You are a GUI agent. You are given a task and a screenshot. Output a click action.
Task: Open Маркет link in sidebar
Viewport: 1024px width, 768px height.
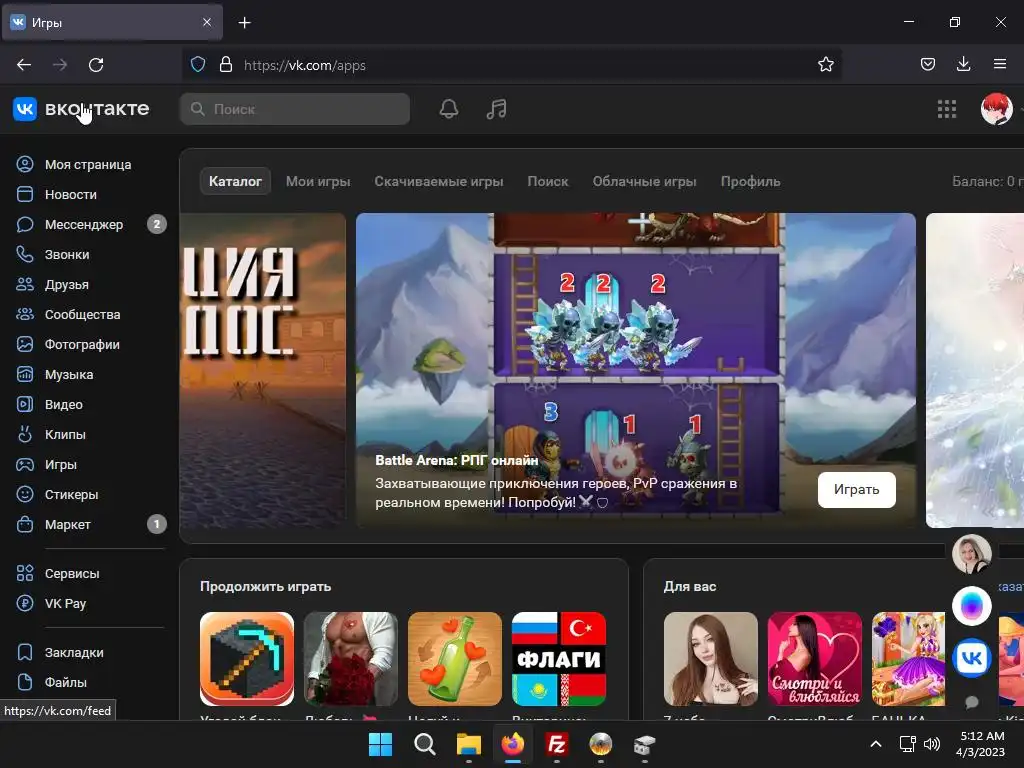[x=67, y=524]
